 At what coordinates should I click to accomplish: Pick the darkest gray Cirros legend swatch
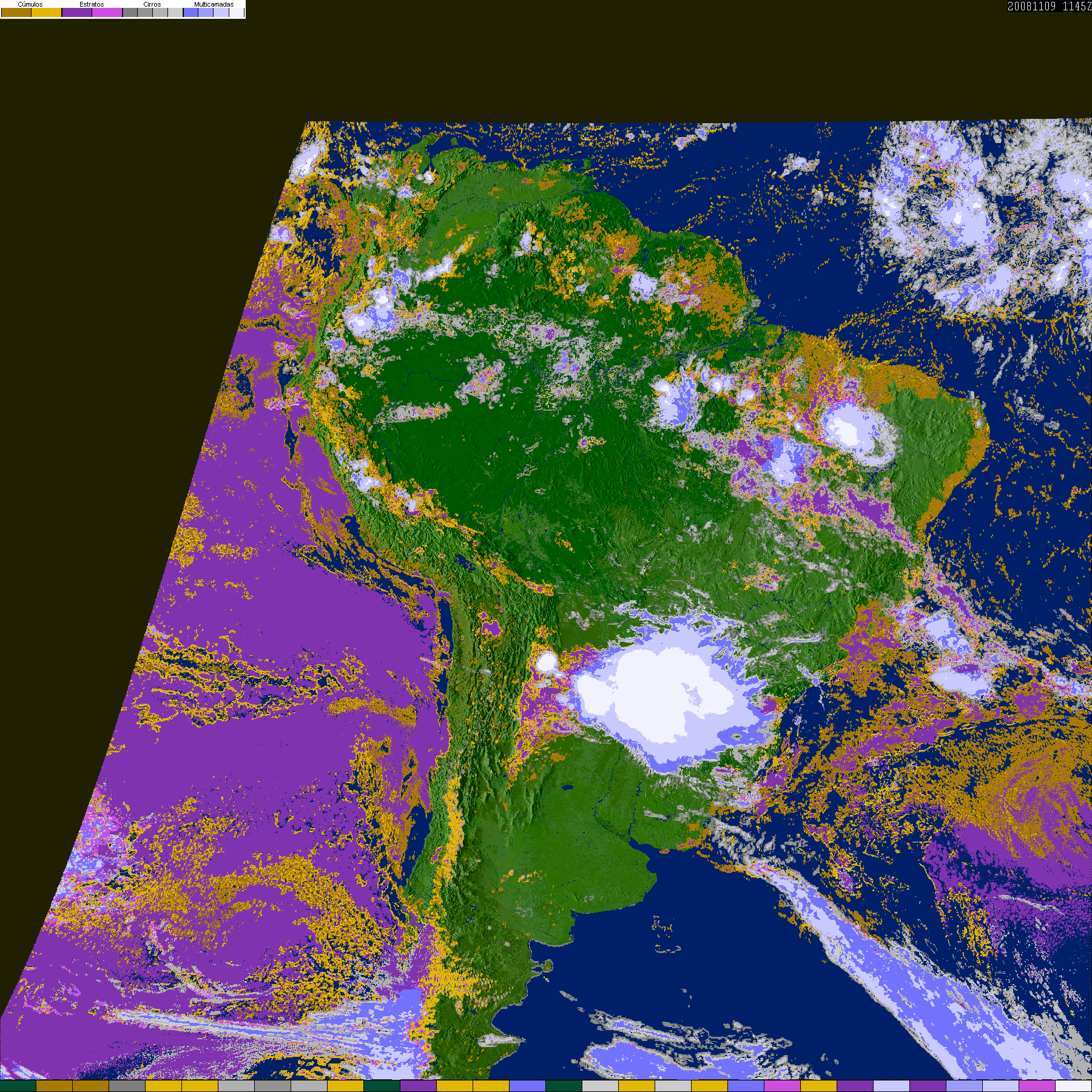130,12
